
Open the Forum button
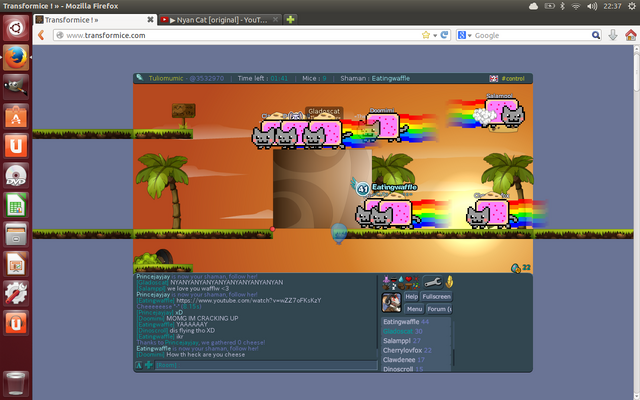439,309
